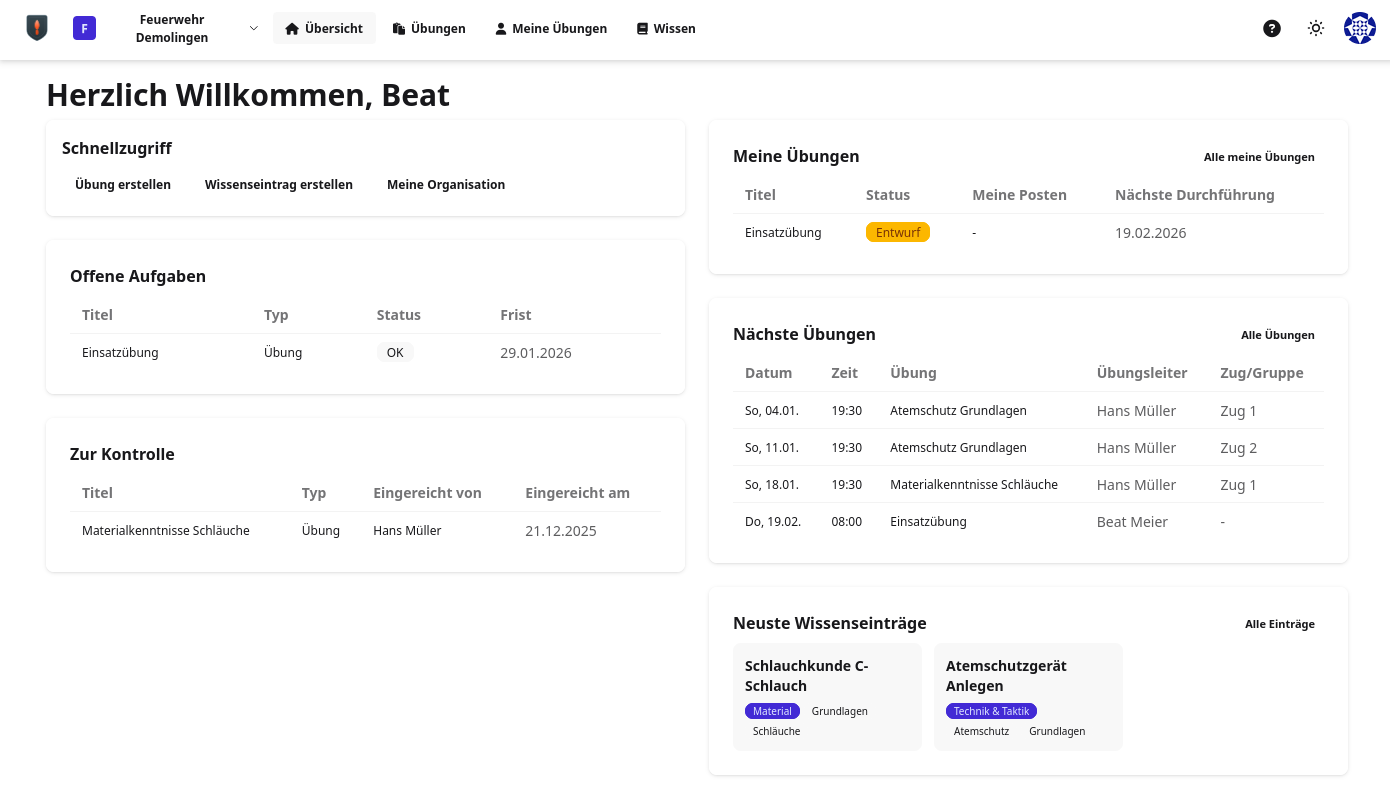The width and height of the screenshot is (1390, 799).
Task: Select the Entwurf status badge
Action: coord(897,233)
